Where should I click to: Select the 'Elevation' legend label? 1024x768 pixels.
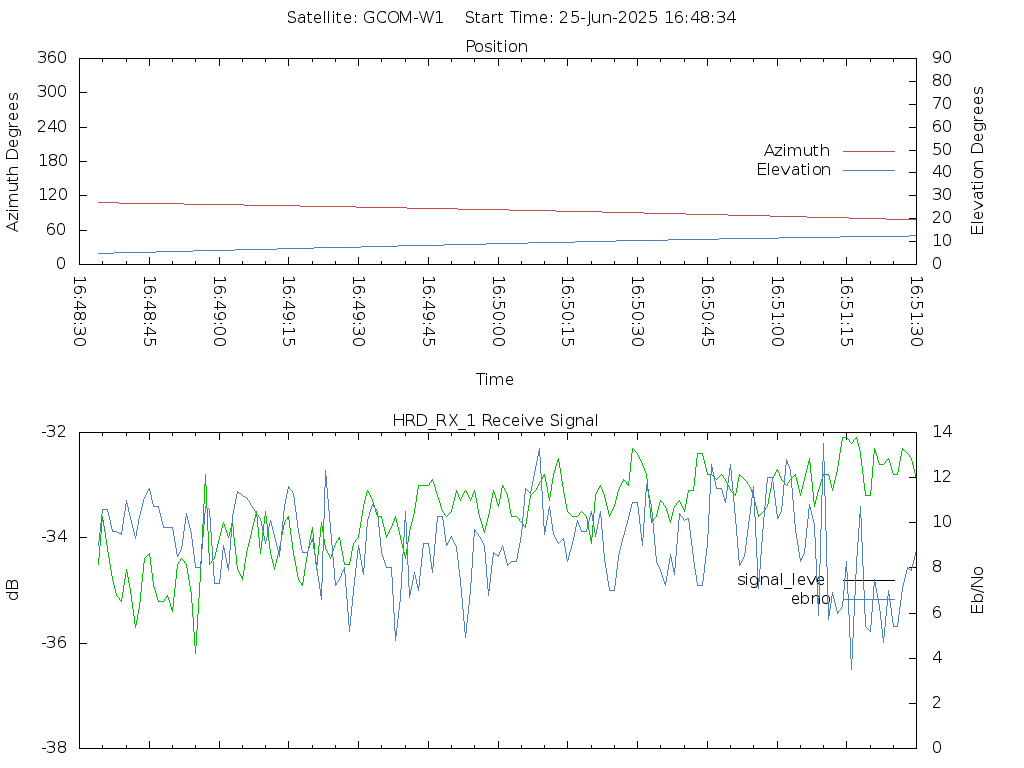pyautogui.click(x=793, y=170)
